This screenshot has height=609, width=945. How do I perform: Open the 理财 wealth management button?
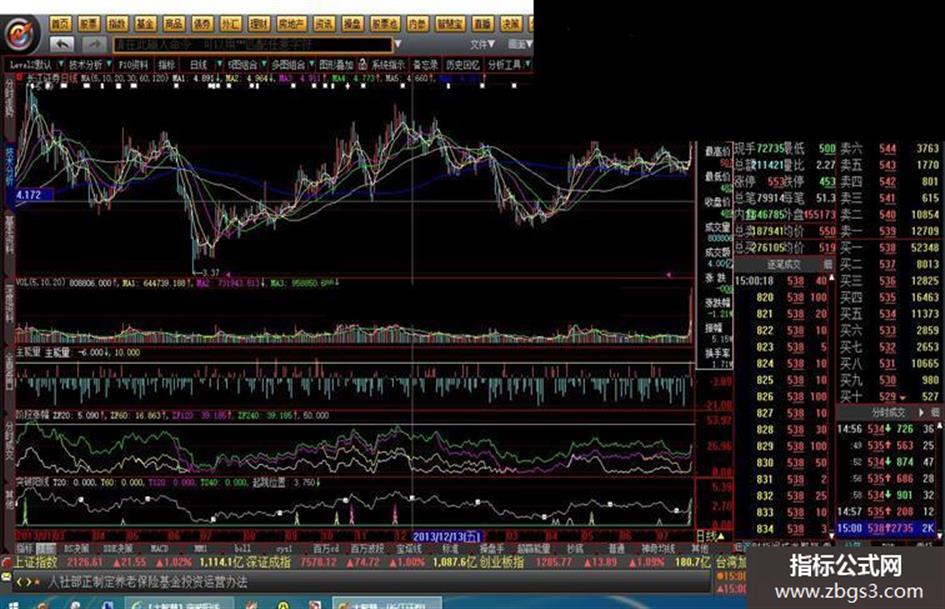[x=259, y=24]
